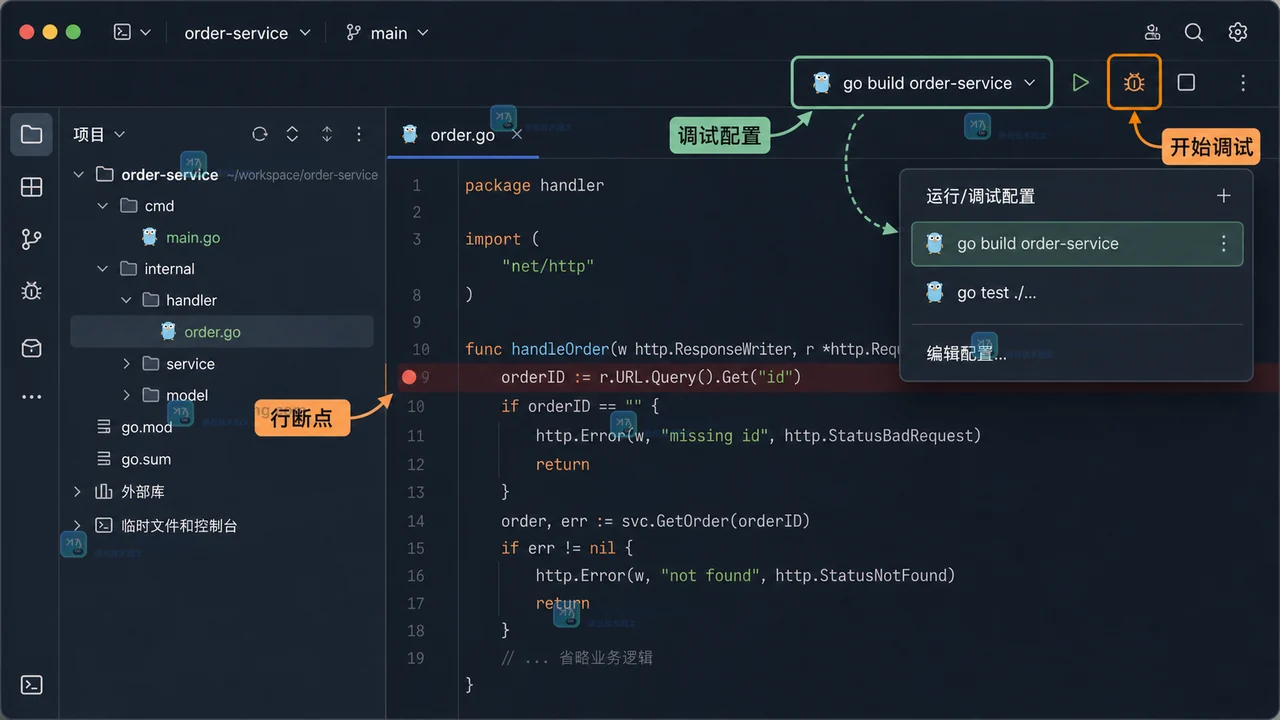Open main.go in project tree
The image size is (1280, 720).
pos(193,237)
